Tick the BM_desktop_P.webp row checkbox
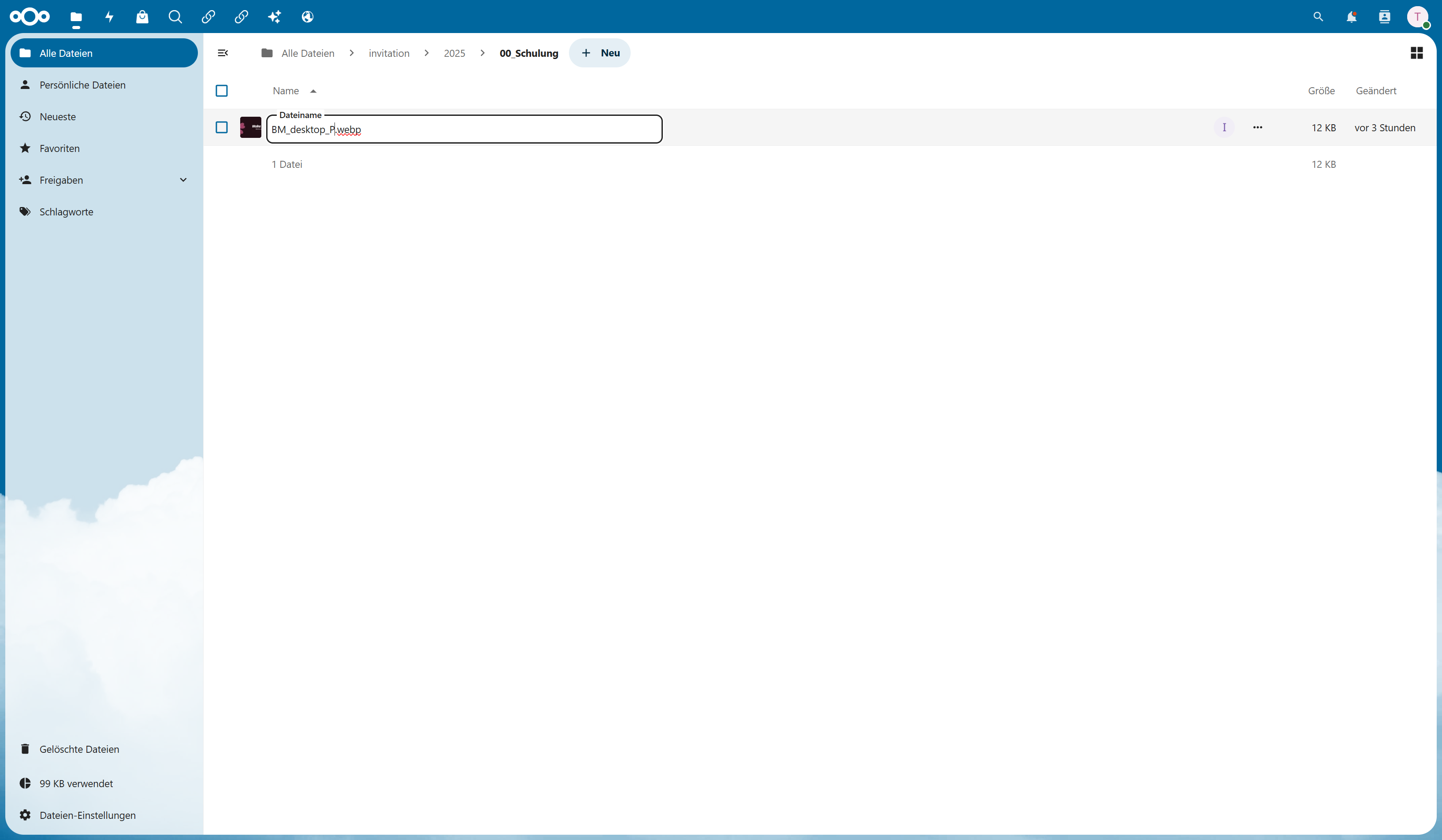The width and height of the screenshot is (1442, 840). pos(221,127)
